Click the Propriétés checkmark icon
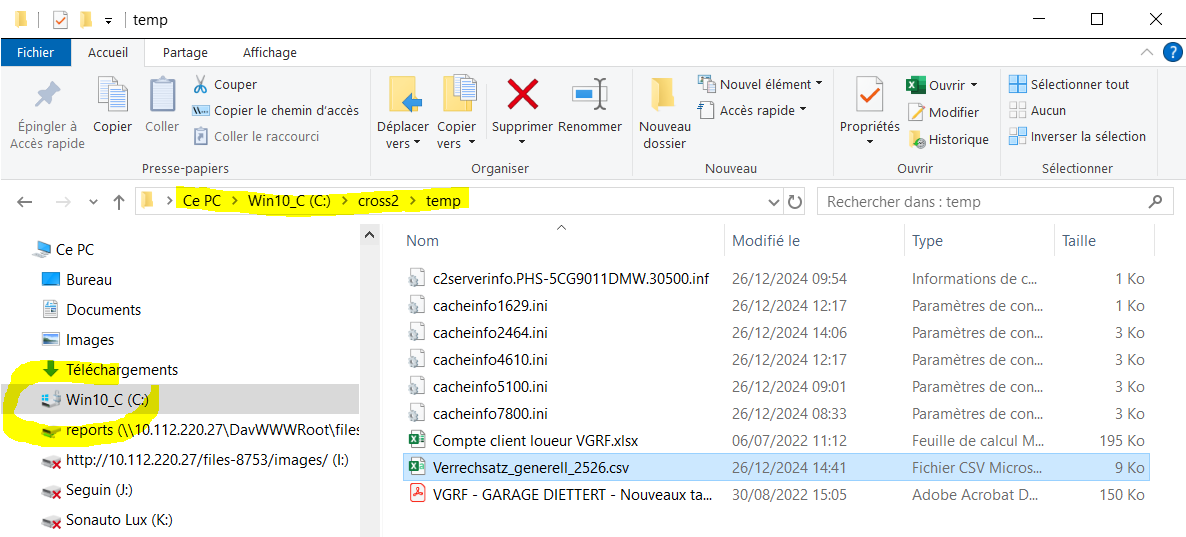Viewport: 1186px width, 537px height. [x=869, y=95]
